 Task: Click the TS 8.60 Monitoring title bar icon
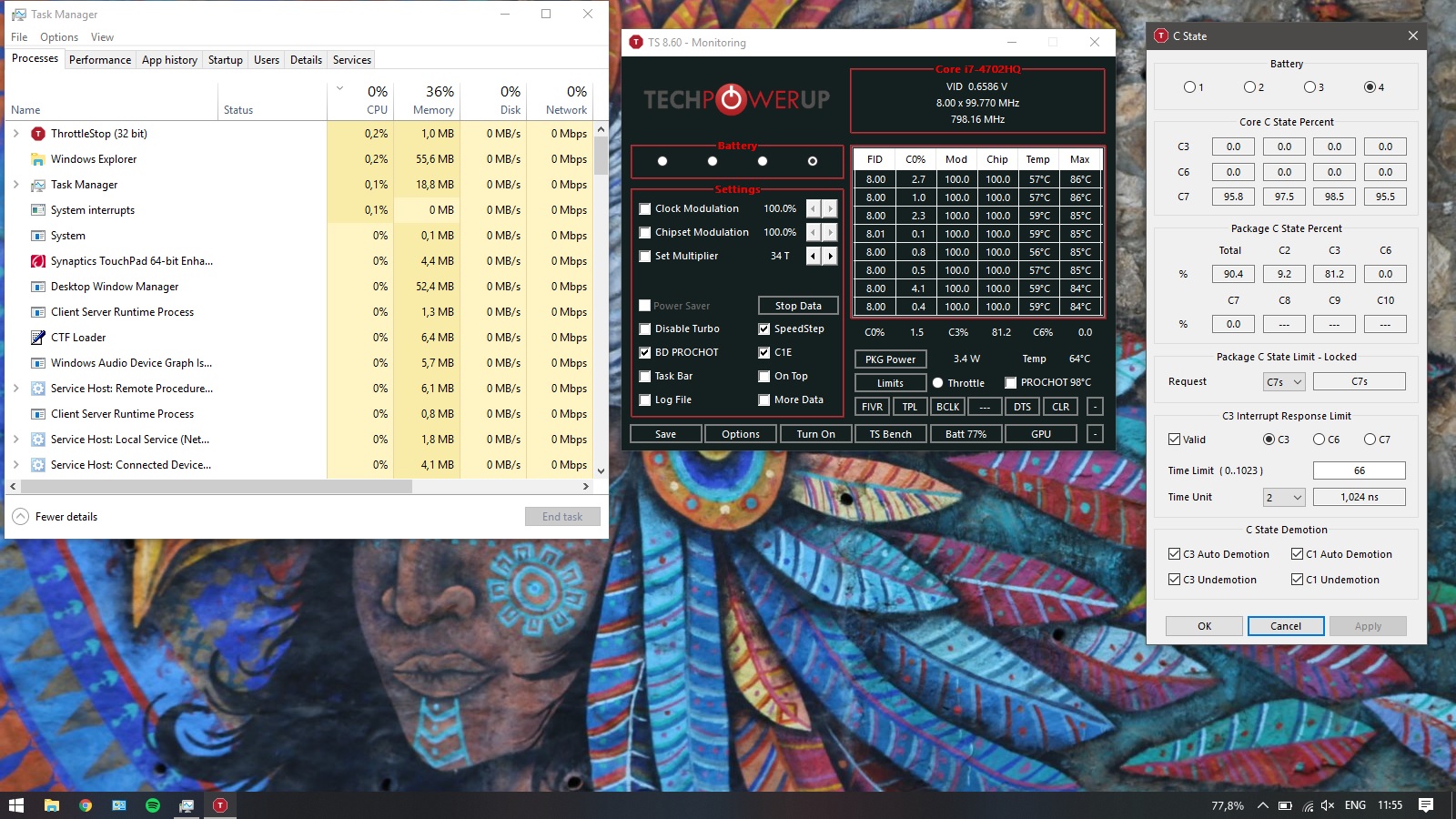point(636,42)
